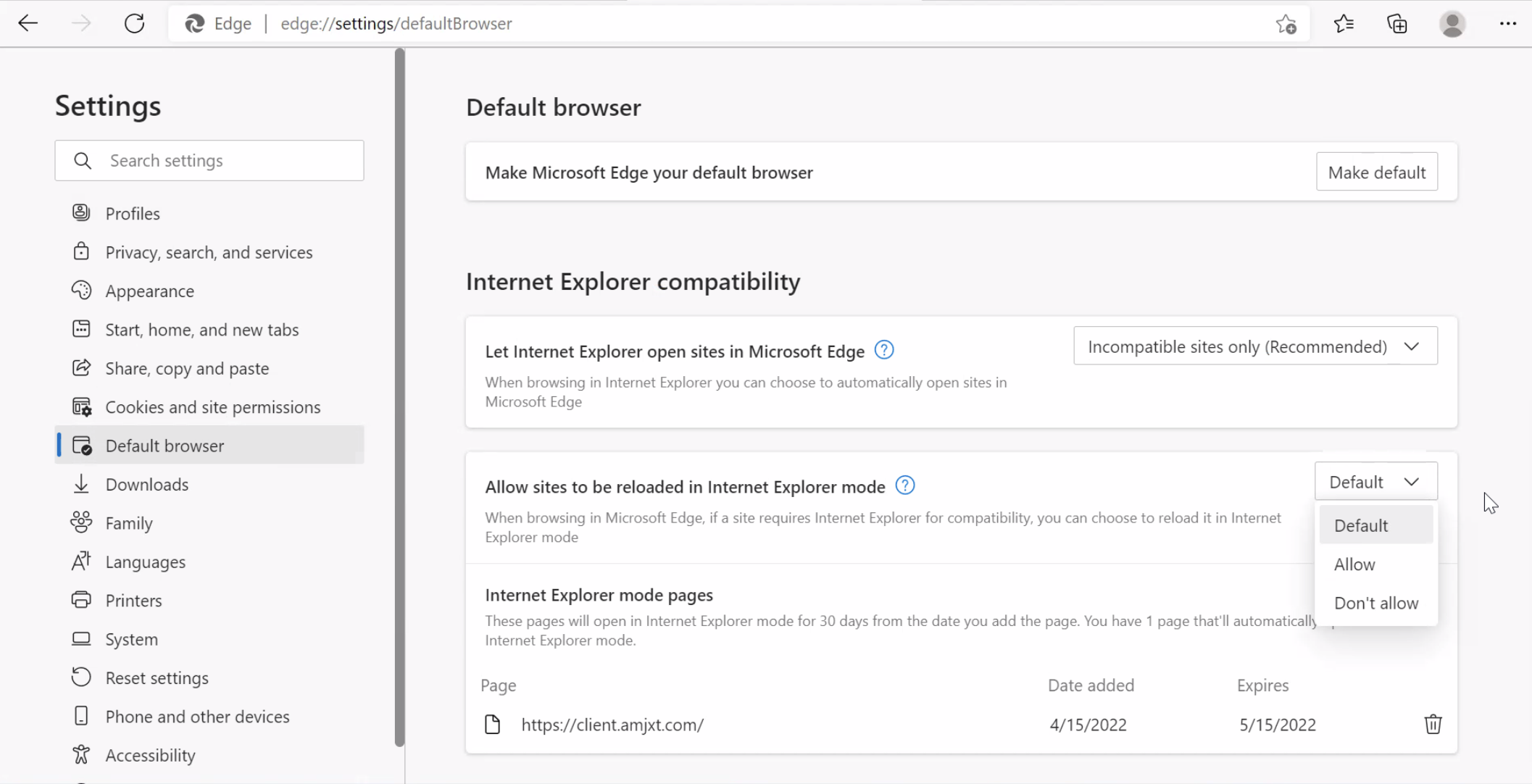The height and width of the screenshot is (784, 1532).
Task: Click help icon next to reload in IE mode
Action: tap(905, 485)
